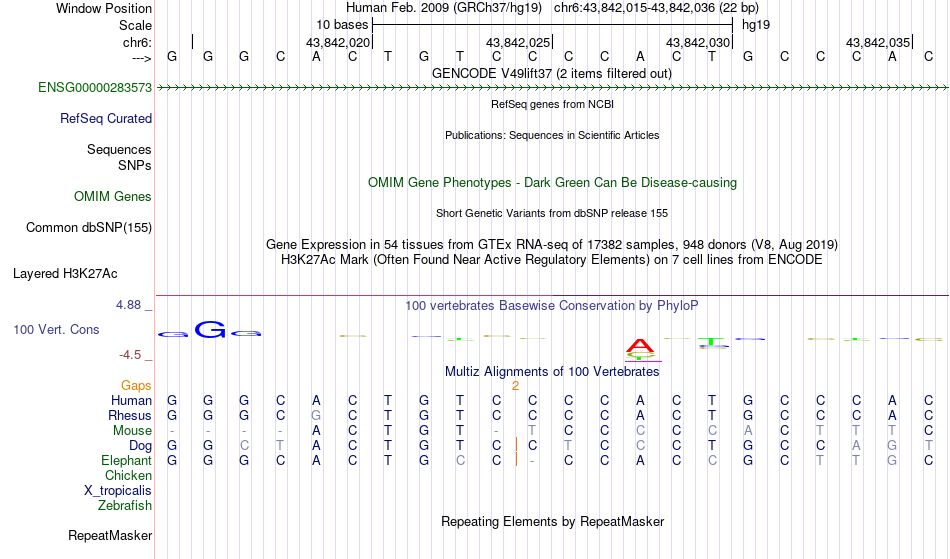Viewport: 950px width, 559px height.
Task: Click the hg19 label beside scale bar
Action: tap(756, 25)
